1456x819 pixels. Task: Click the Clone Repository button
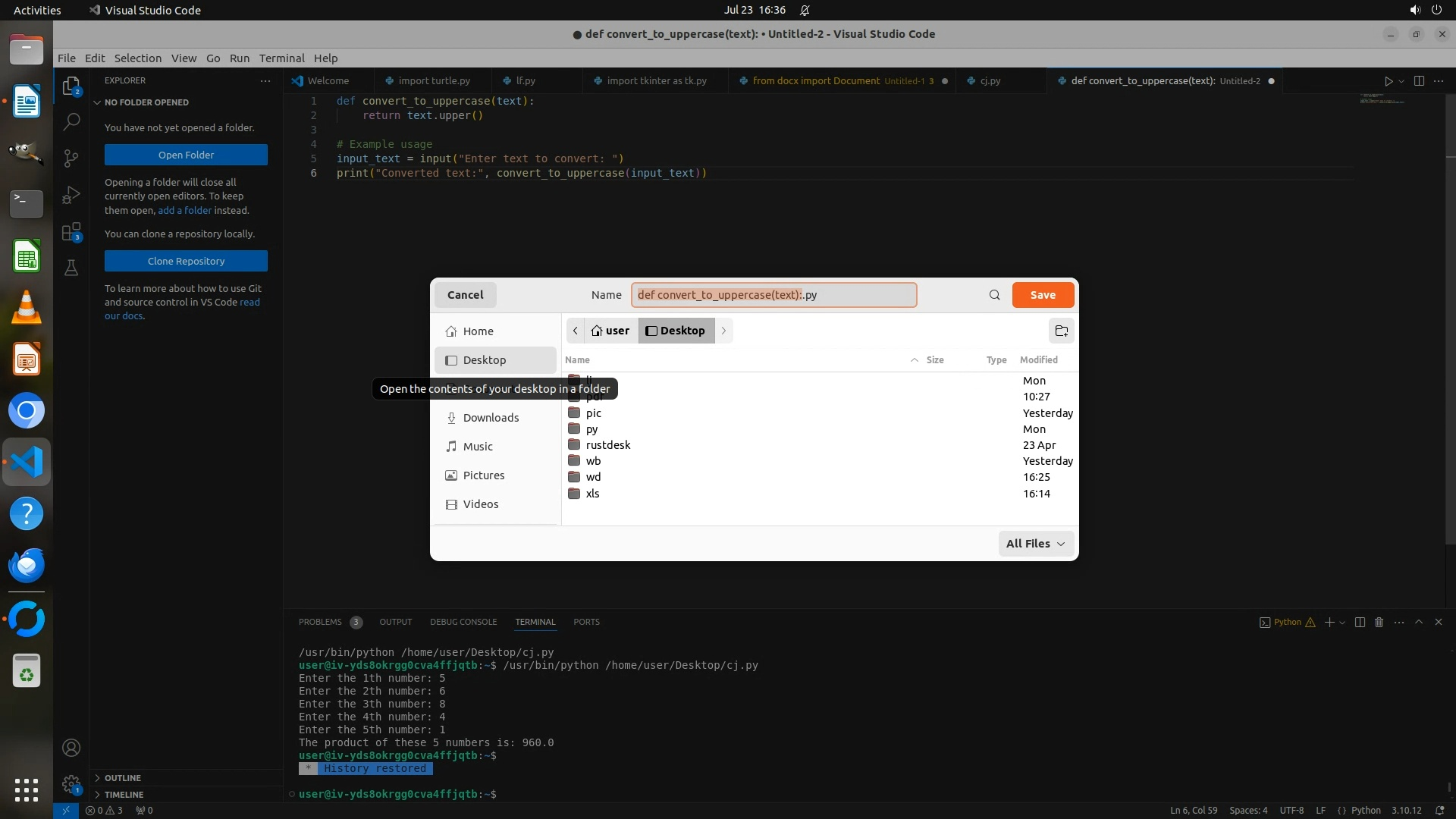point(186,261)
